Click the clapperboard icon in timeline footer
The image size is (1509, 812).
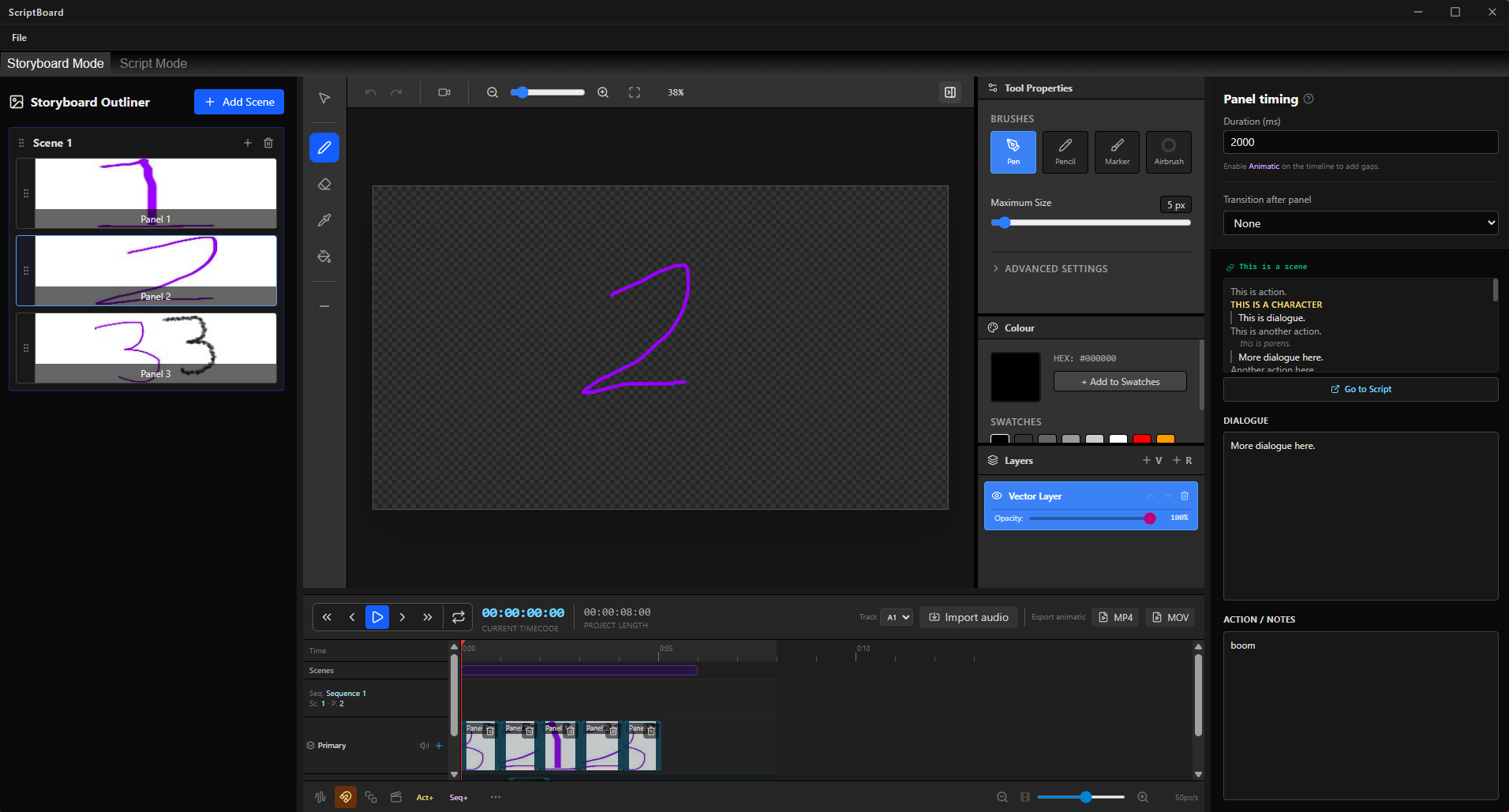pyautogui.click(x=396, y=797)
